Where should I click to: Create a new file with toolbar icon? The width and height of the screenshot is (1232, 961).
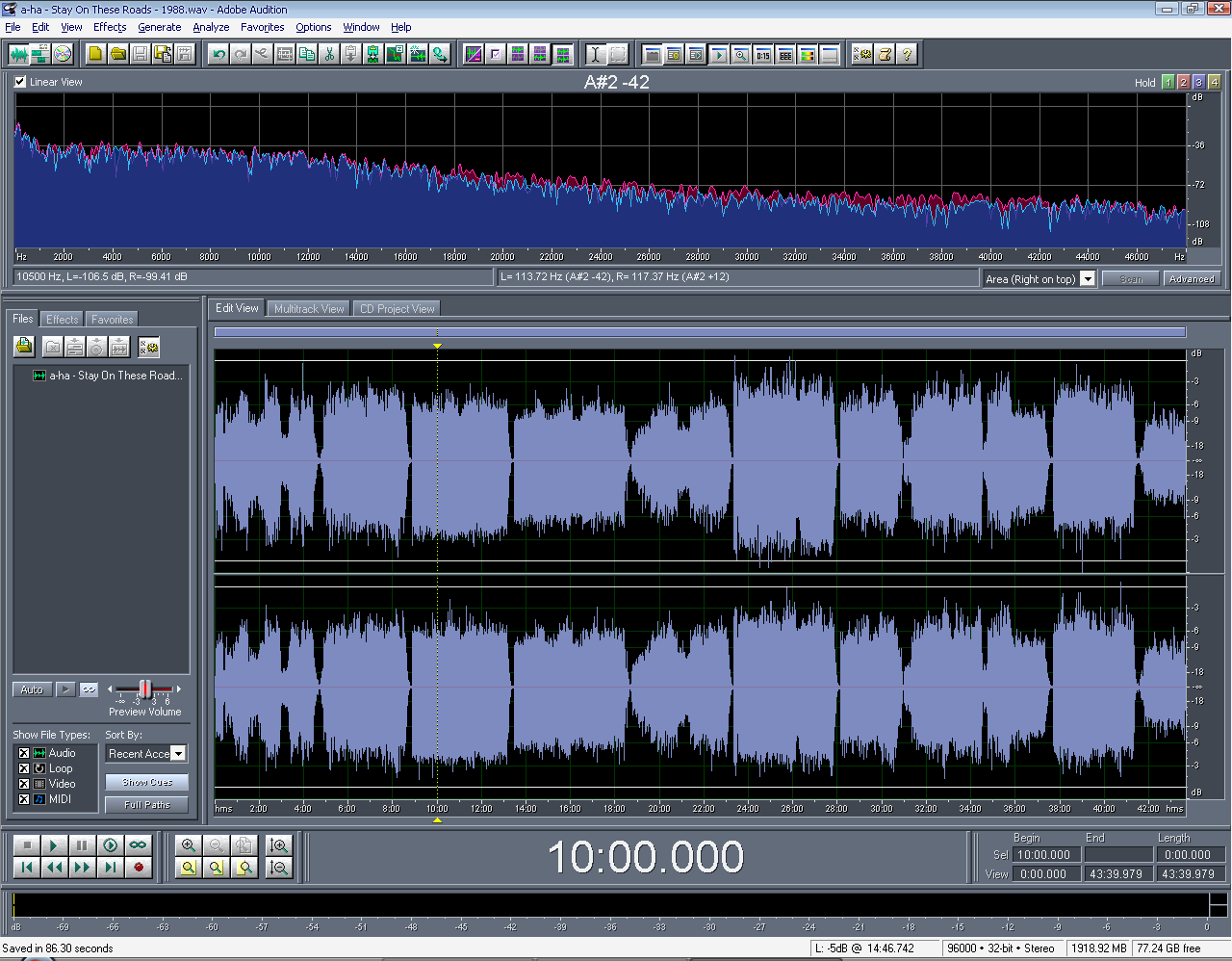coord(95,55)
